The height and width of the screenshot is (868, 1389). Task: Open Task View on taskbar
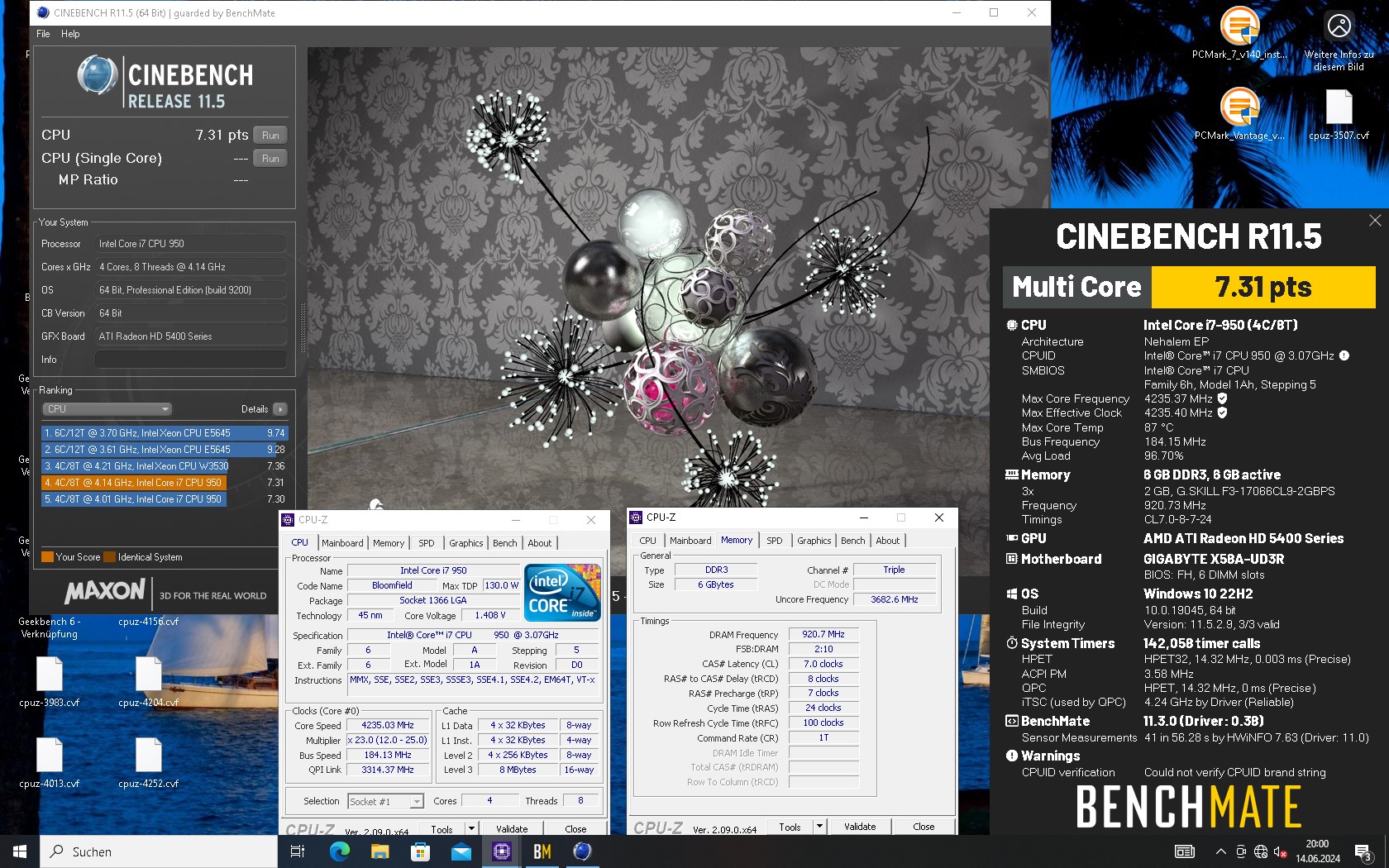tap(298, 851)
